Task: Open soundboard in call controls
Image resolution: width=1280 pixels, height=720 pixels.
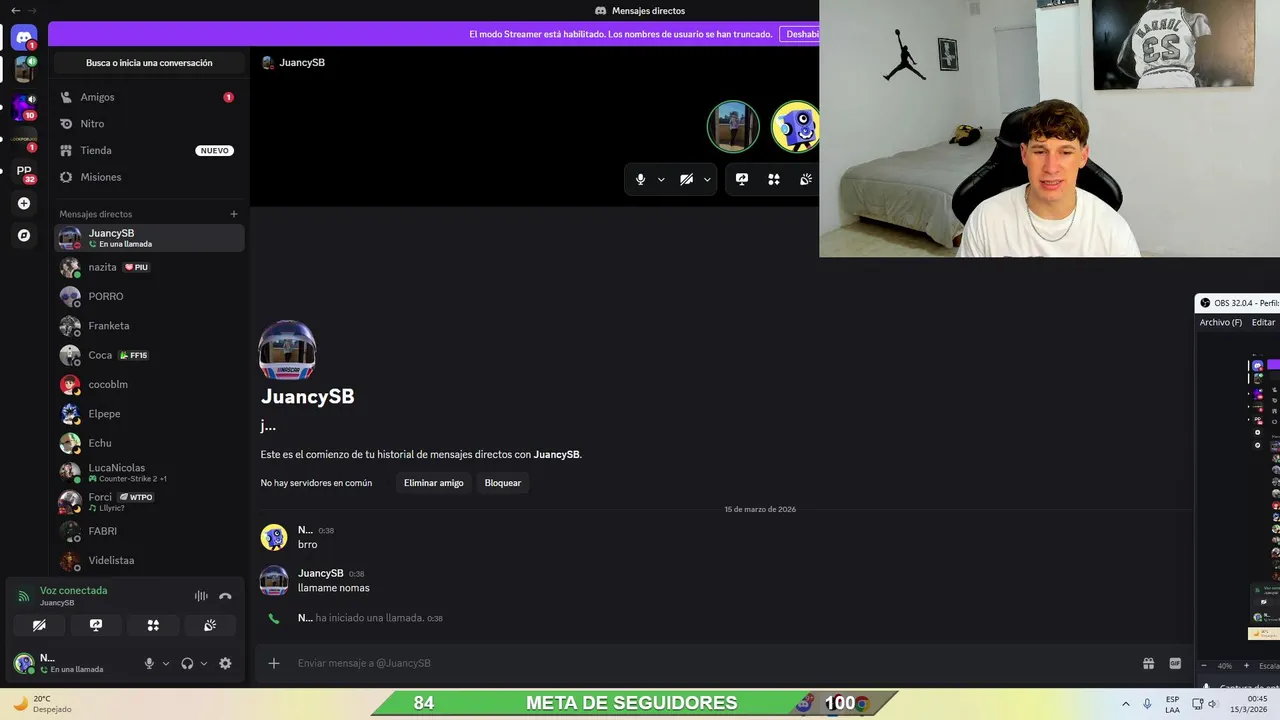Action: pyautogui.click(x=805, y=179)
